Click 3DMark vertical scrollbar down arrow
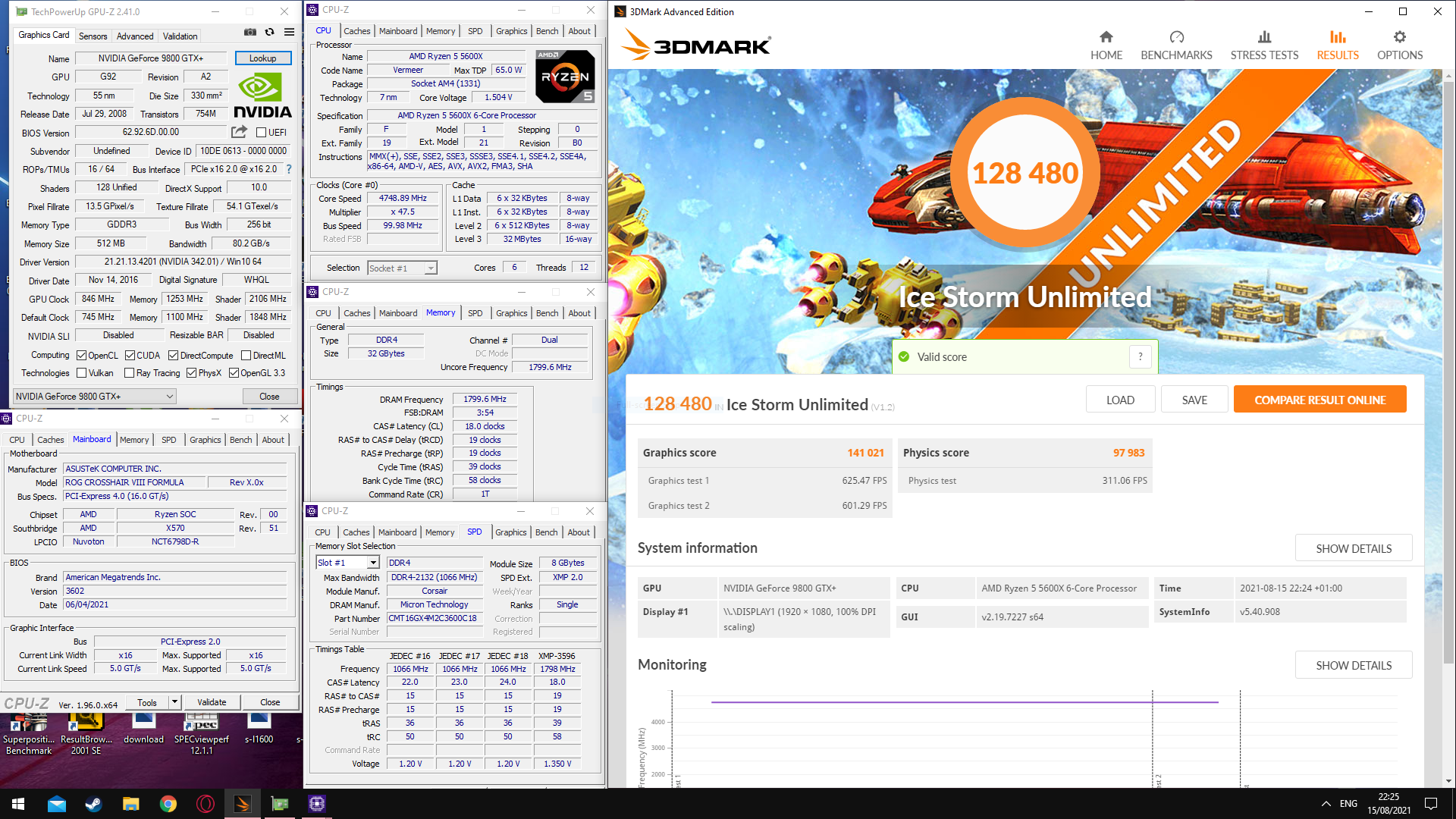The image size is (1456, 819). [1448, 781]
